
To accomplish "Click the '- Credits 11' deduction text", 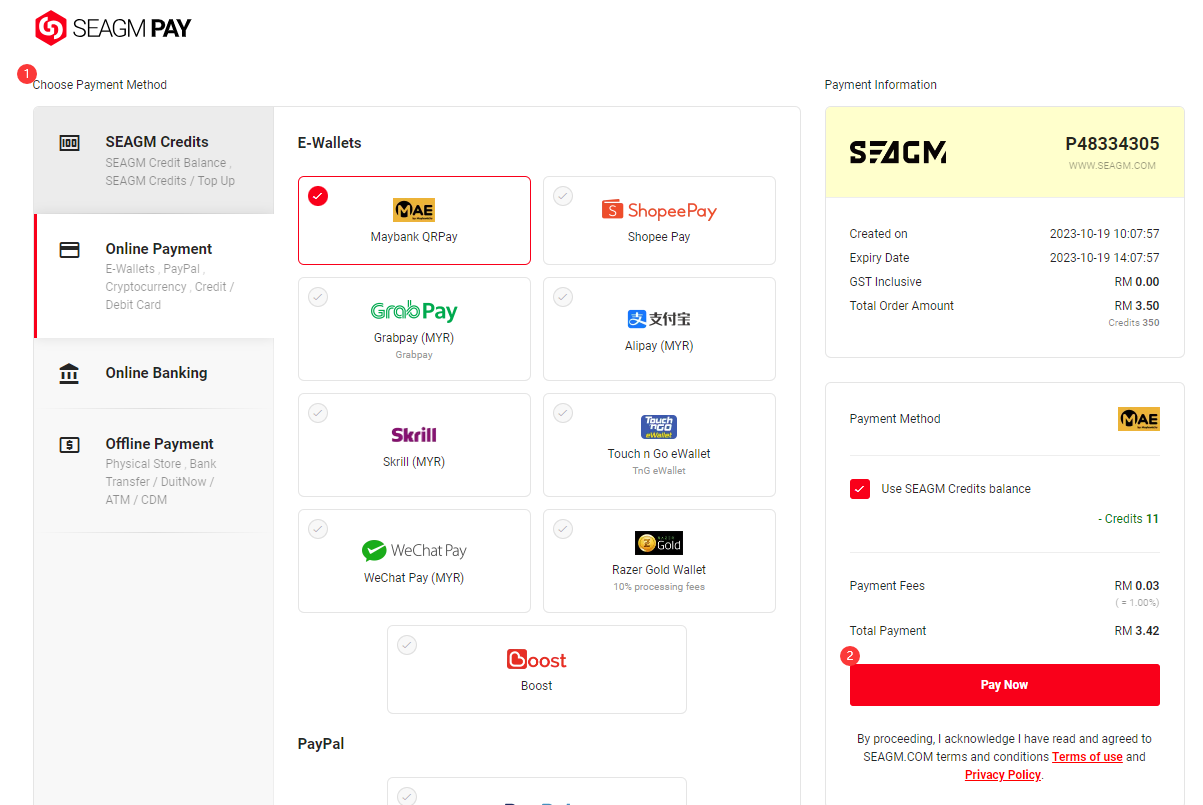I will coord(1129,519).
